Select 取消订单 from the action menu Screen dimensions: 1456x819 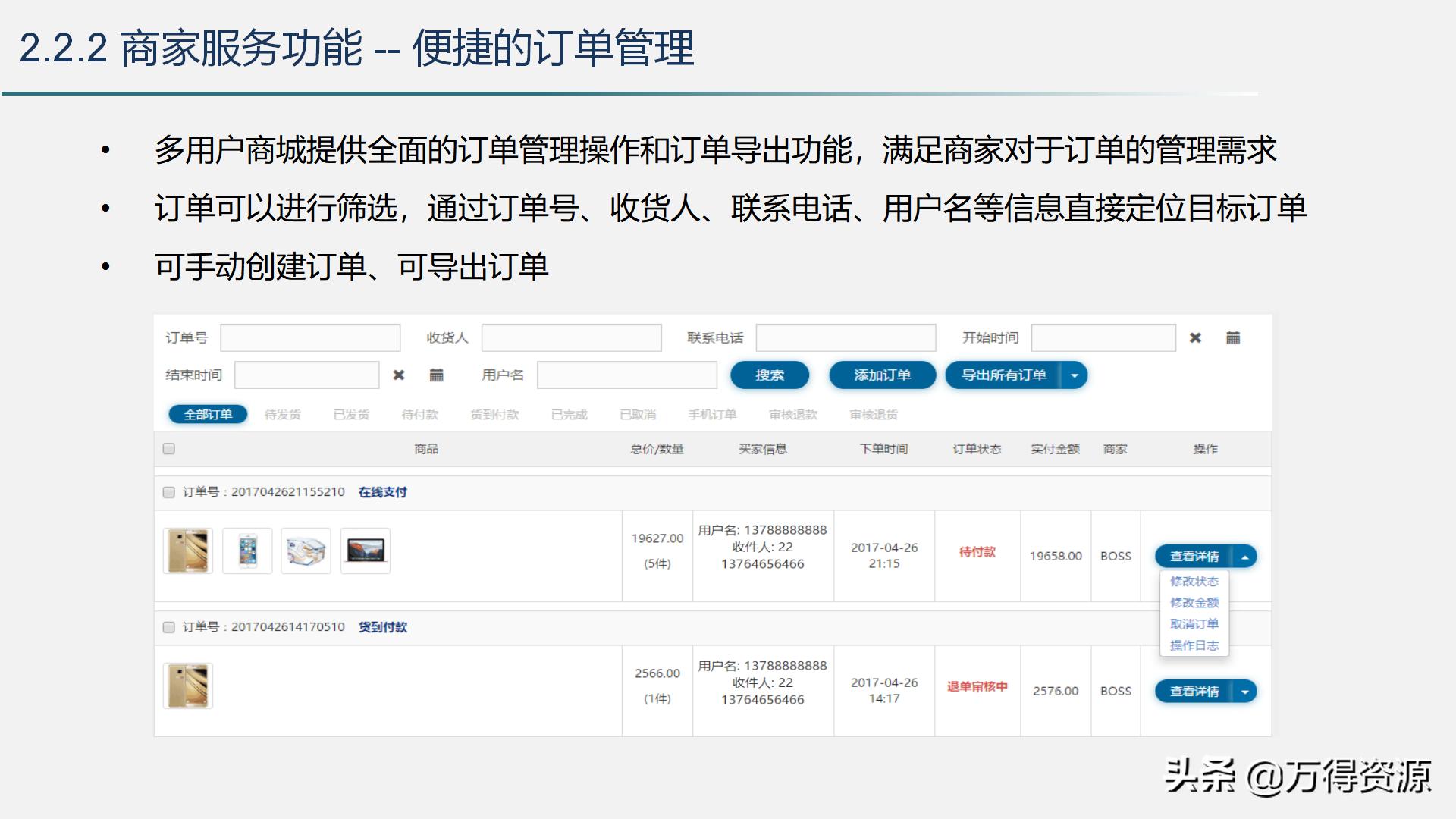tap(1194, 624)
